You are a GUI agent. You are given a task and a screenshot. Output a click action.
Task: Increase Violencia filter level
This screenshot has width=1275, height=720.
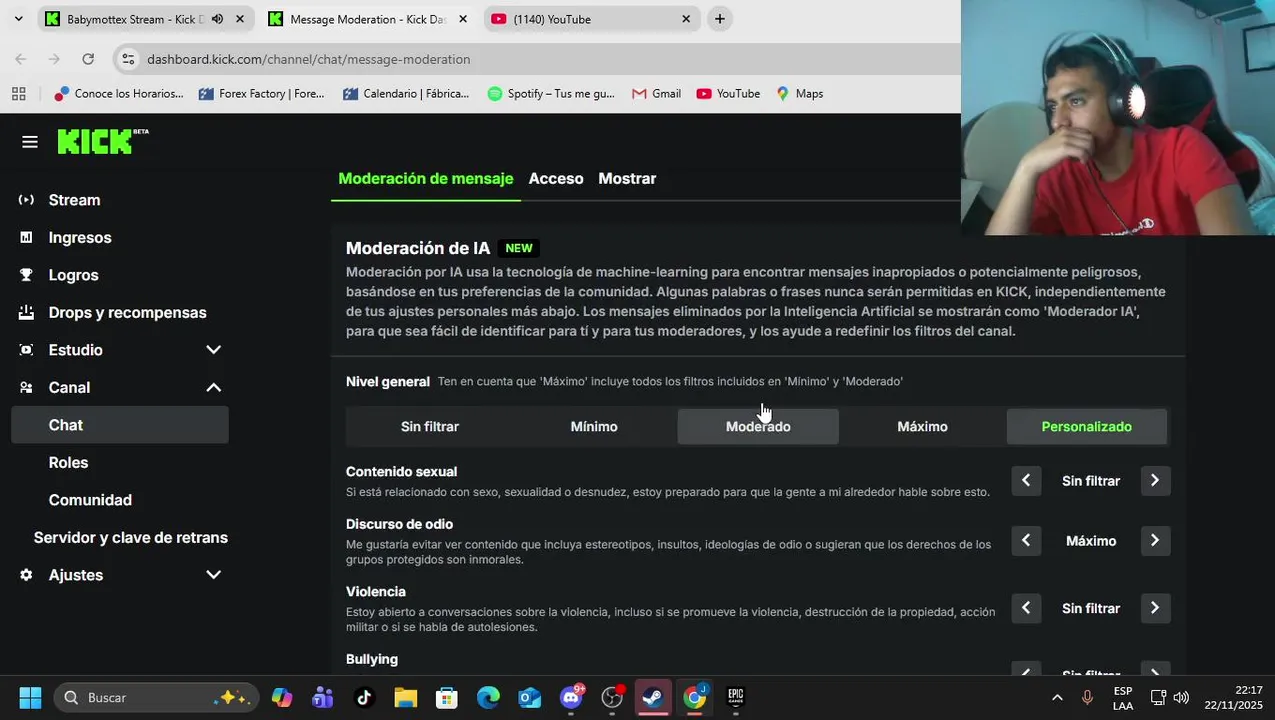pyautogui.click(x=1155, y=608)
